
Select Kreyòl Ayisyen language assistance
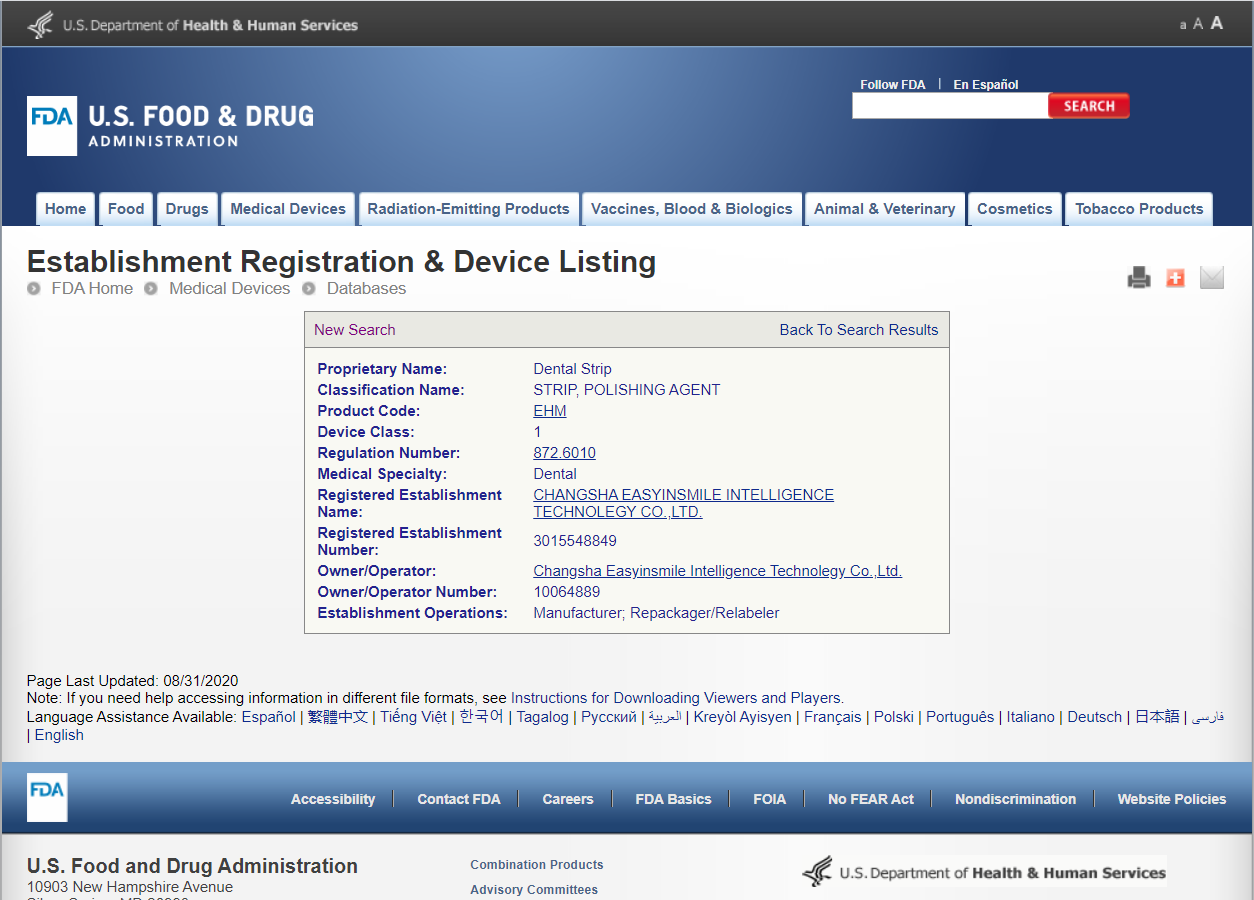[x=742, y=717]
